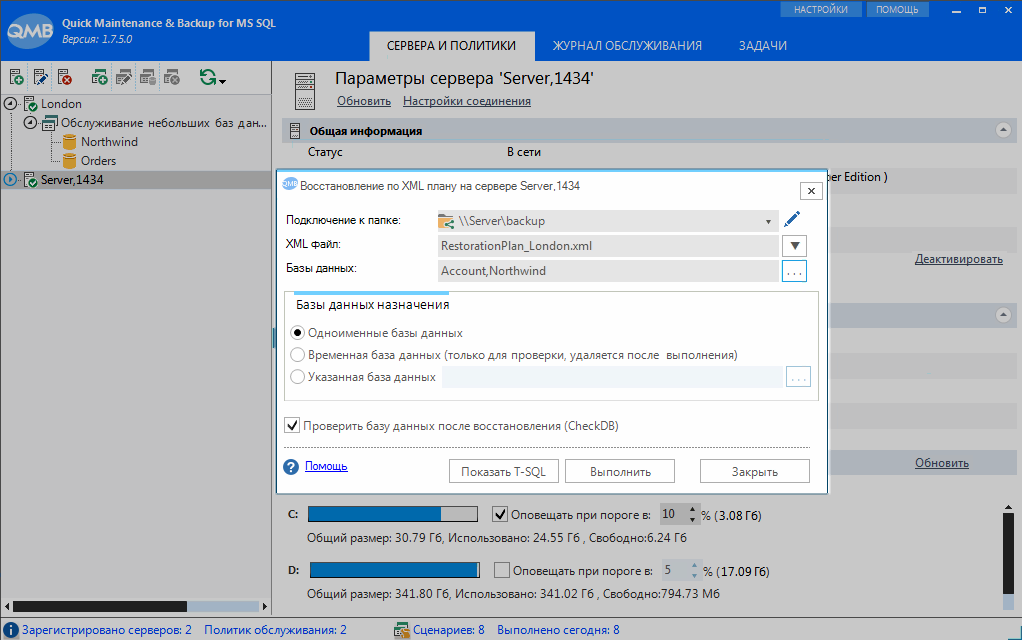Click the maintenance policy node icon
Image resolution: width=1022 pixels, height=640 pixels.
[x=50, y=123]
